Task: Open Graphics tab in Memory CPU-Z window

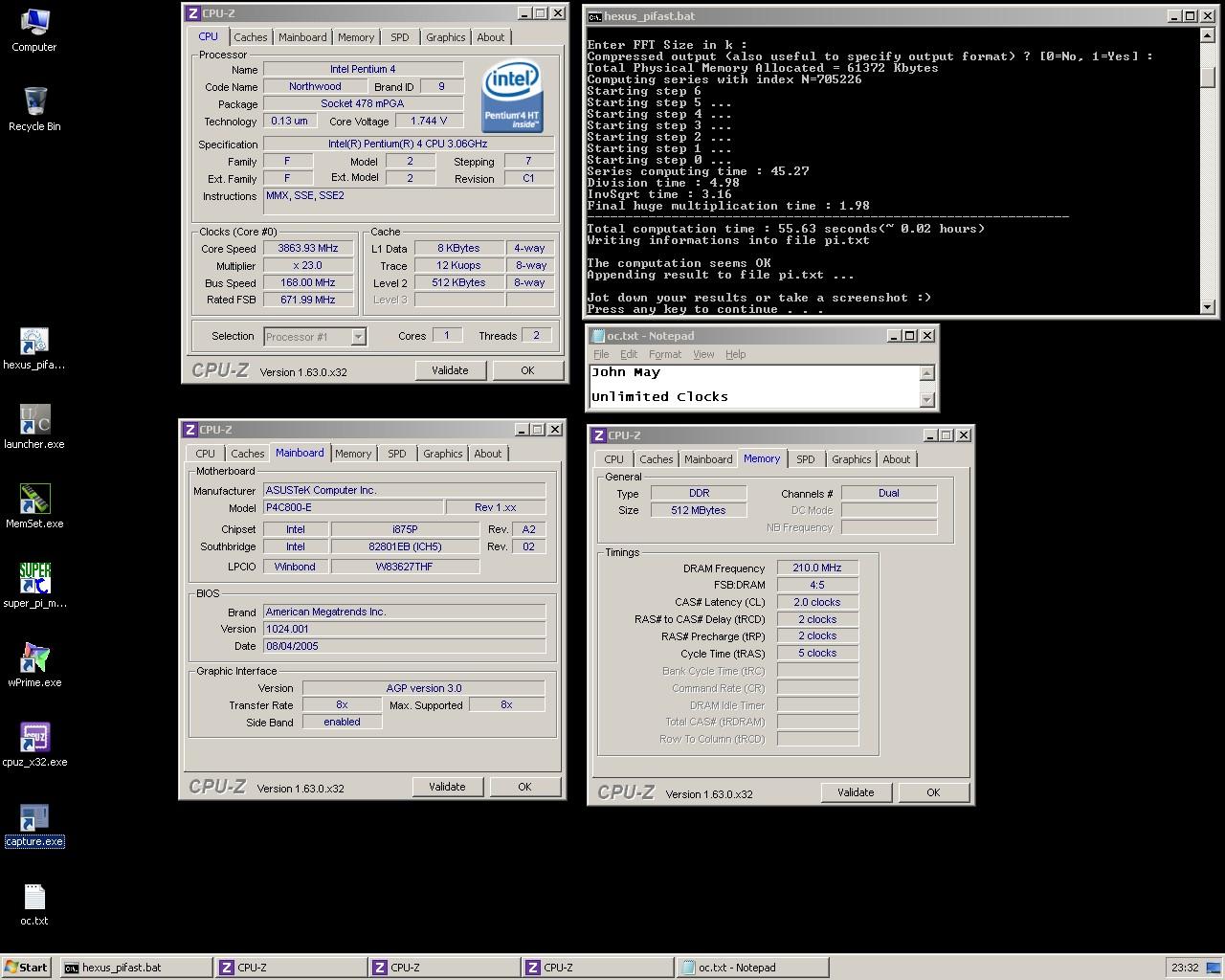Action: click(x=852, y=459)
